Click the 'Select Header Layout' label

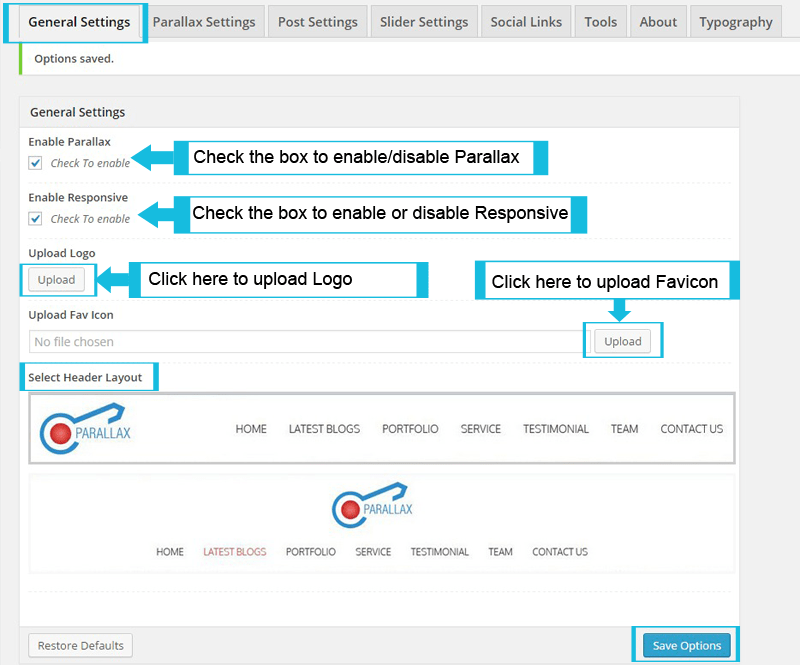pyautogui.click(x=85, y=377)
